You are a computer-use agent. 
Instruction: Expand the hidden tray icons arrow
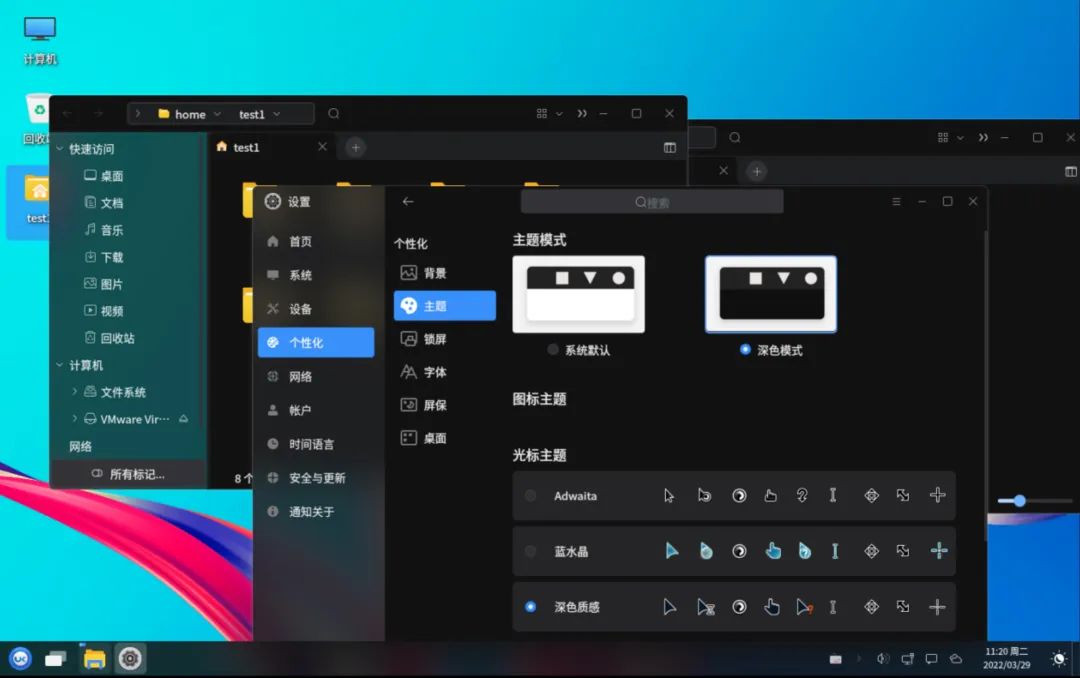(859, 659)
